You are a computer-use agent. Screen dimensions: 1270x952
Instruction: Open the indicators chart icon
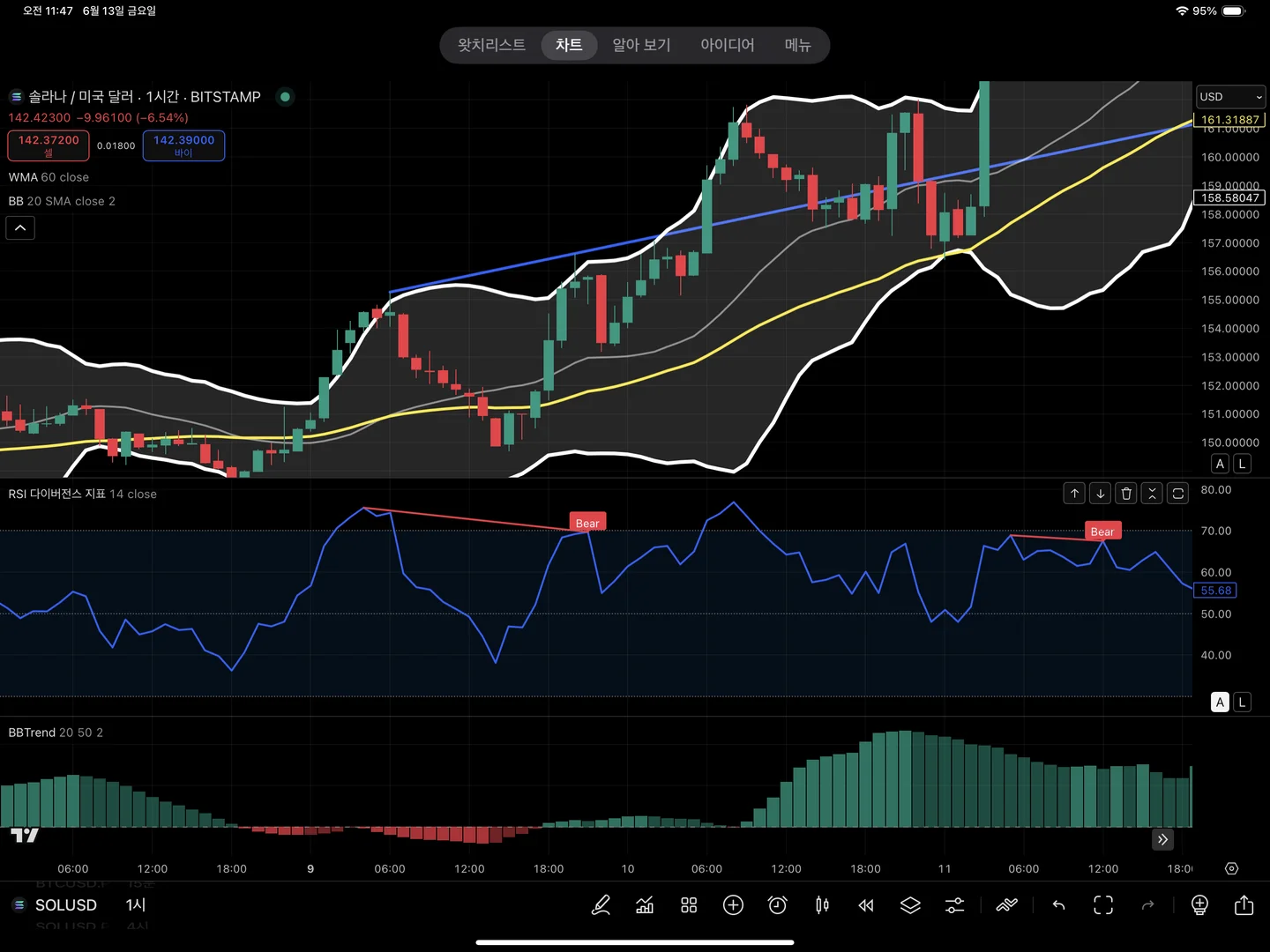tap(645, 905)
